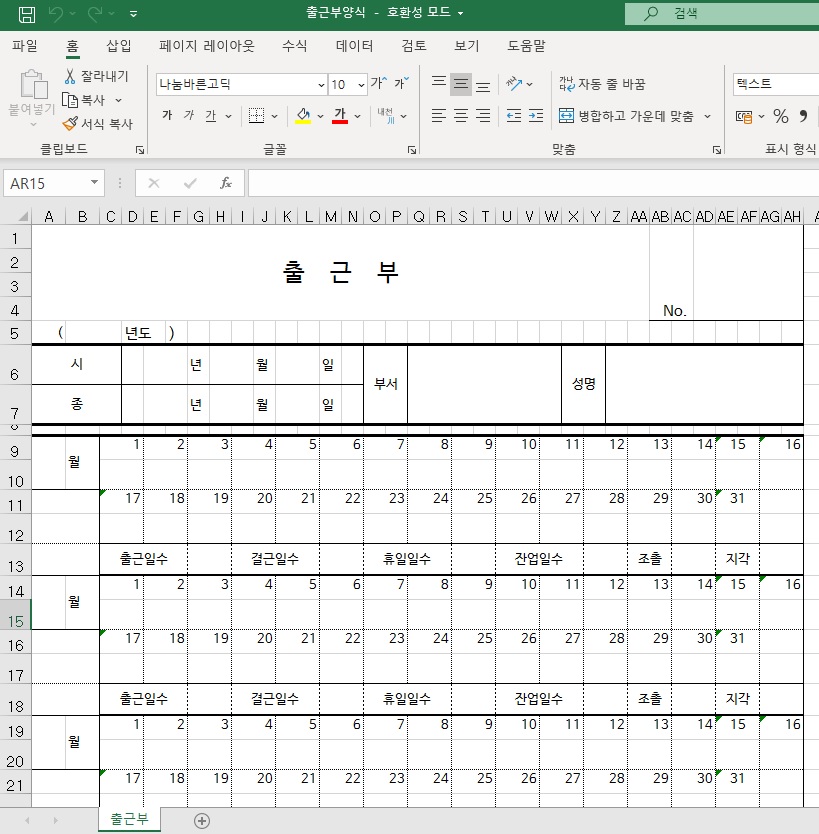Screen dimensions: 819x834
Task: Switch to the 검토 tab
Action: [x=414, y=46]
